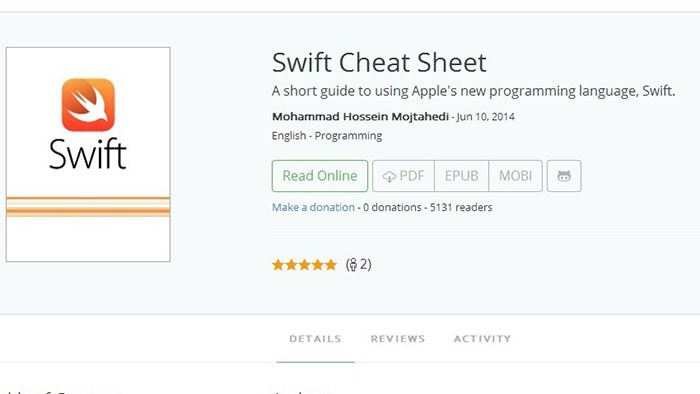Download the book as MOBI
The width and height of the screenshot is (700, 394).
click(515, 176)
